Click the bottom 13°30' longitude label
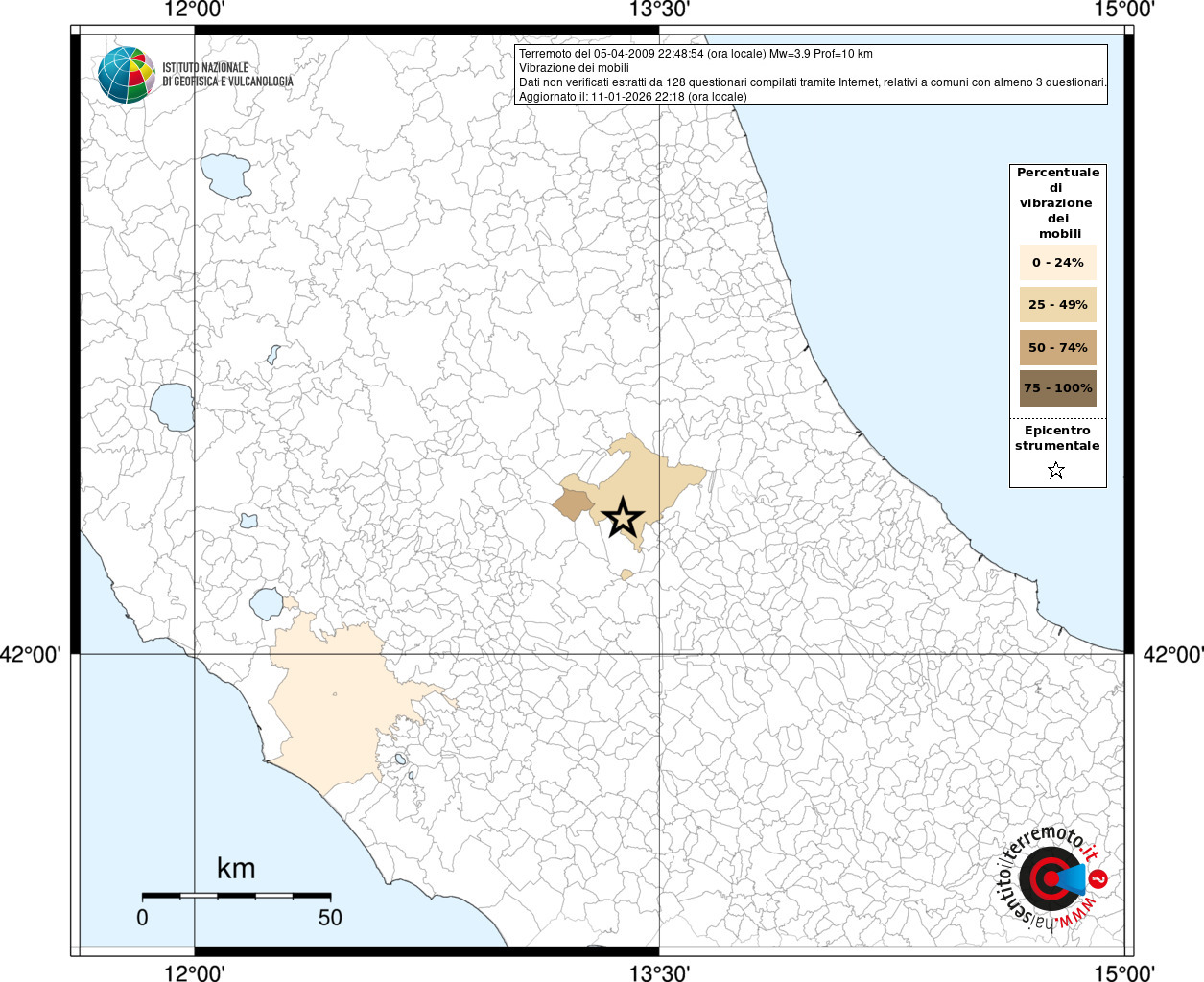 [659, 972]
